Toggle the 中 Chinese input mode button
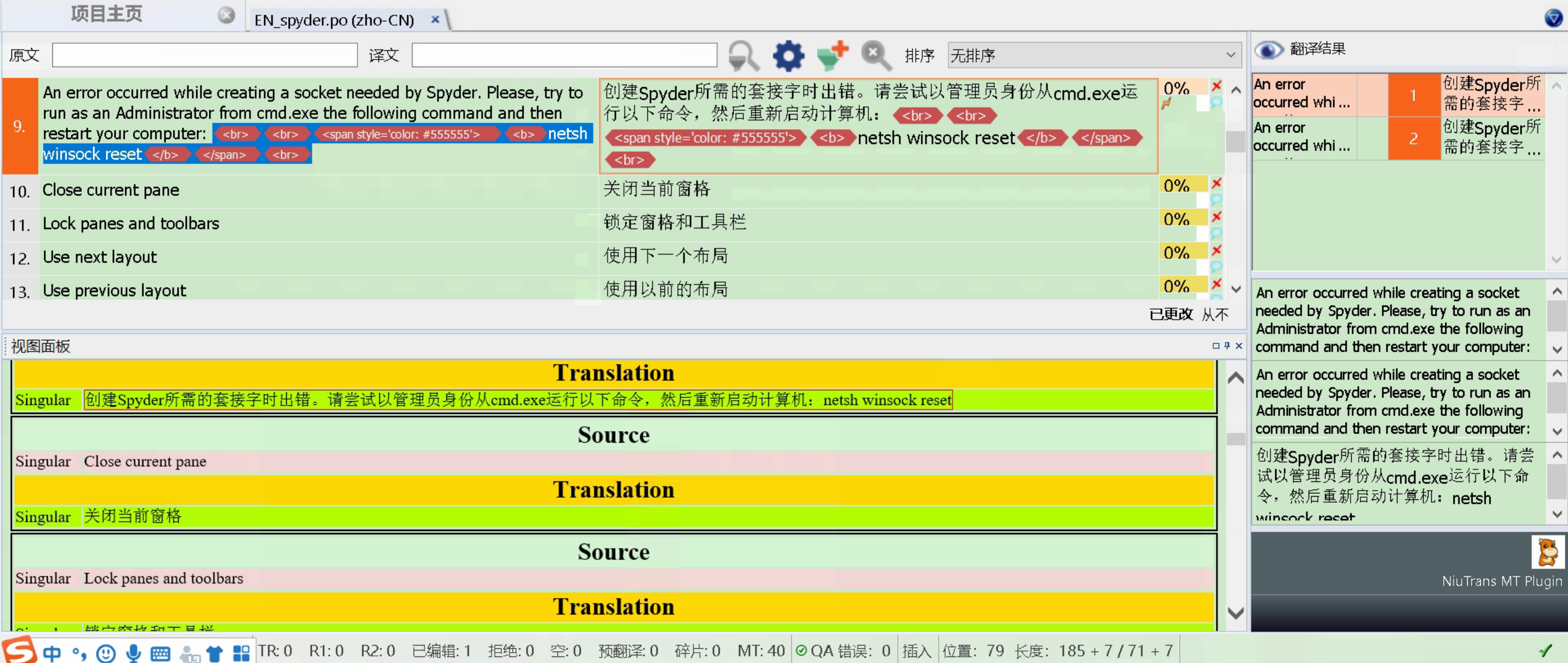The width and height of the screenshot is (1568, 663). point(52,653)
